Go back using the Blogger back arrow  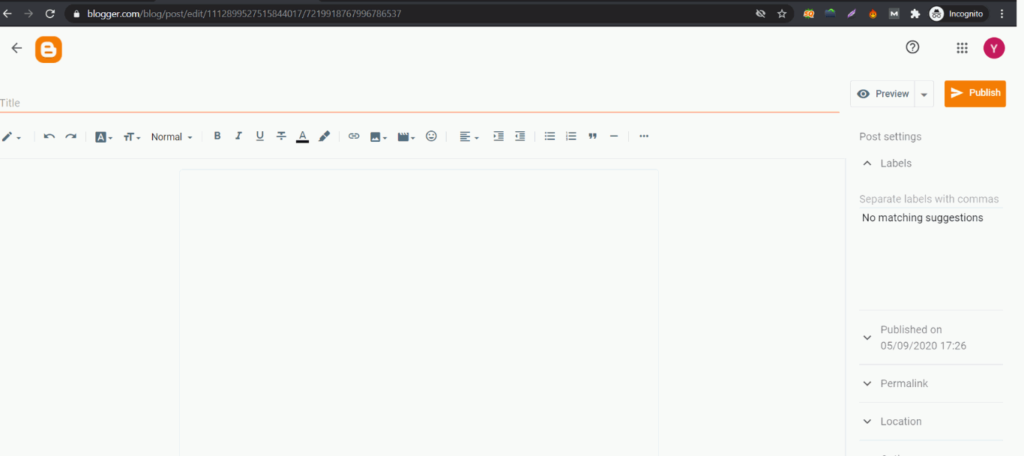pos(17,48)
